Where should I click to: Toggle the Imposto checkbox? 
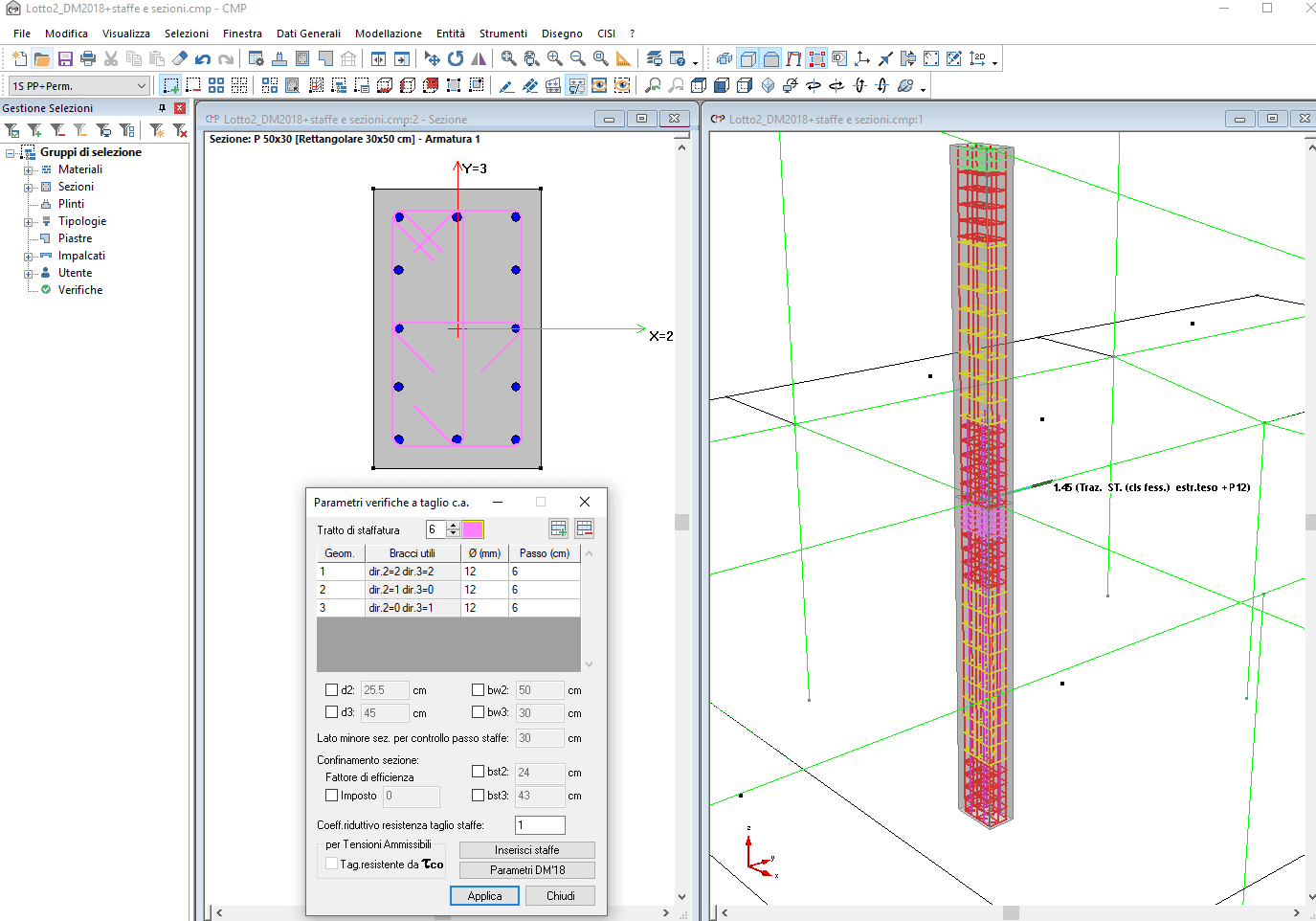(332, 796)
